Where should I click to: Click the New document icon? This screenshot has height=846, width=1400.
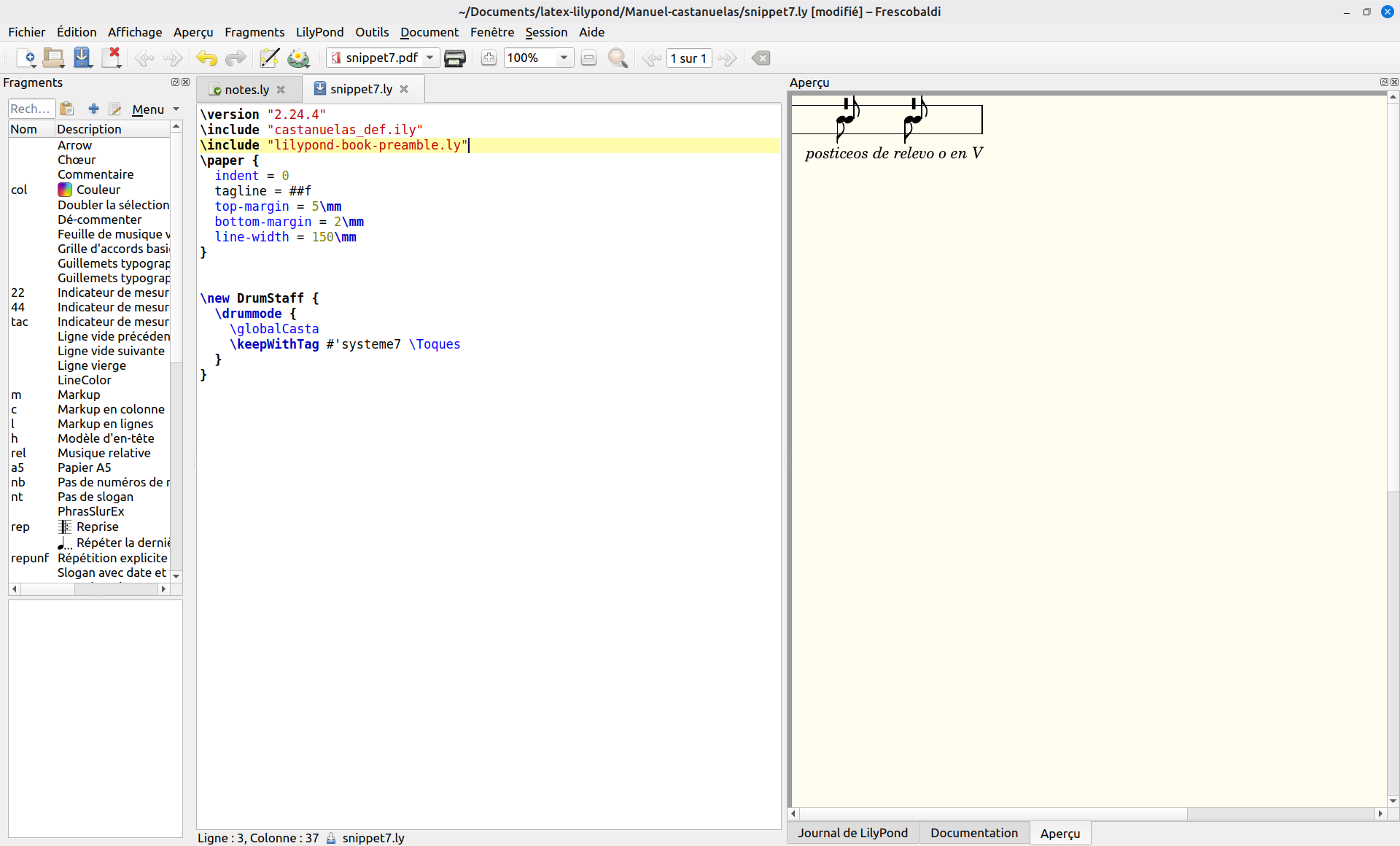tap(26, 58)
